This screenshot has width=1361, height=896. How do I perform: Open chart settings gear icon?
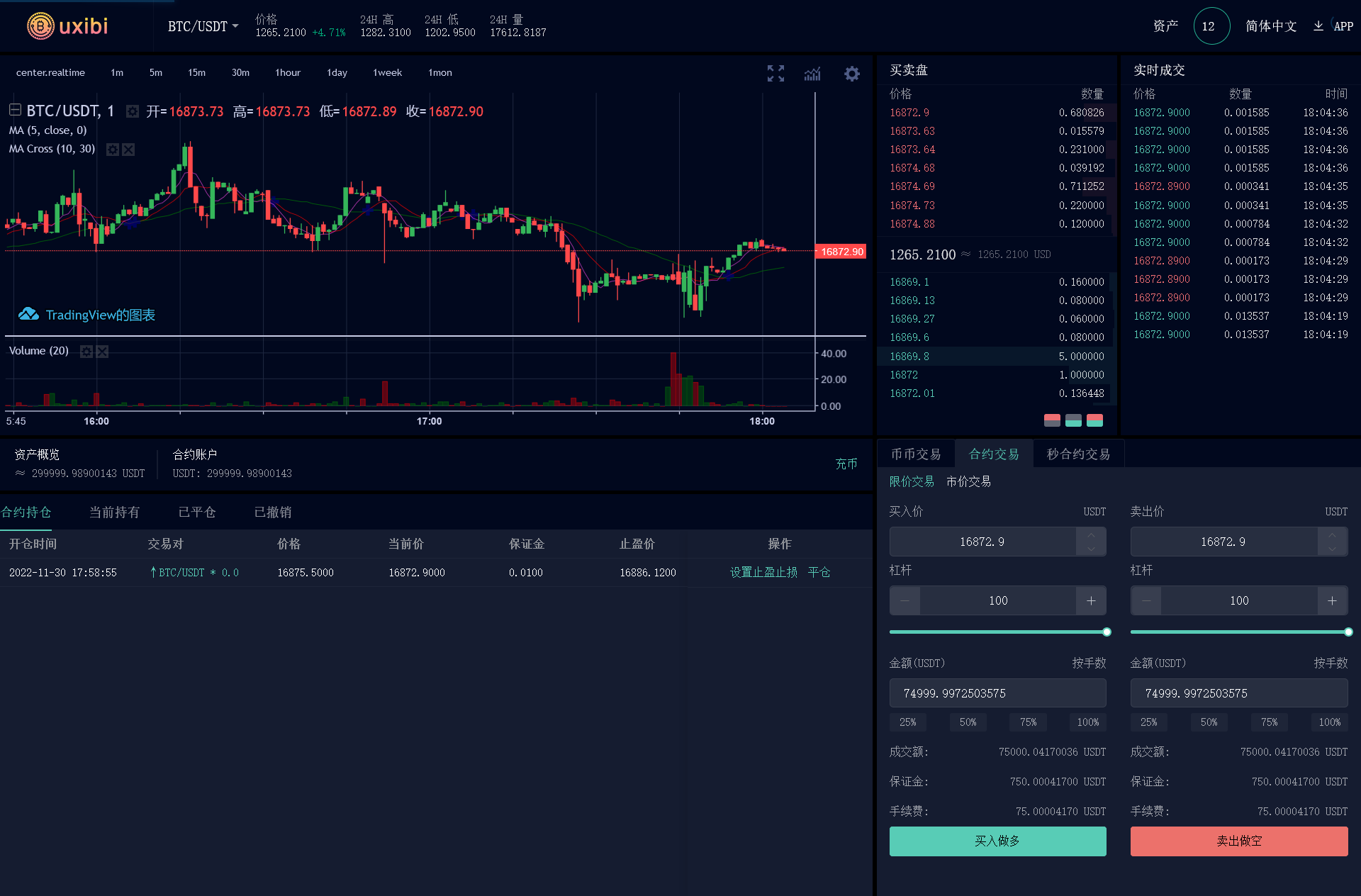click(x=851, y=73)
